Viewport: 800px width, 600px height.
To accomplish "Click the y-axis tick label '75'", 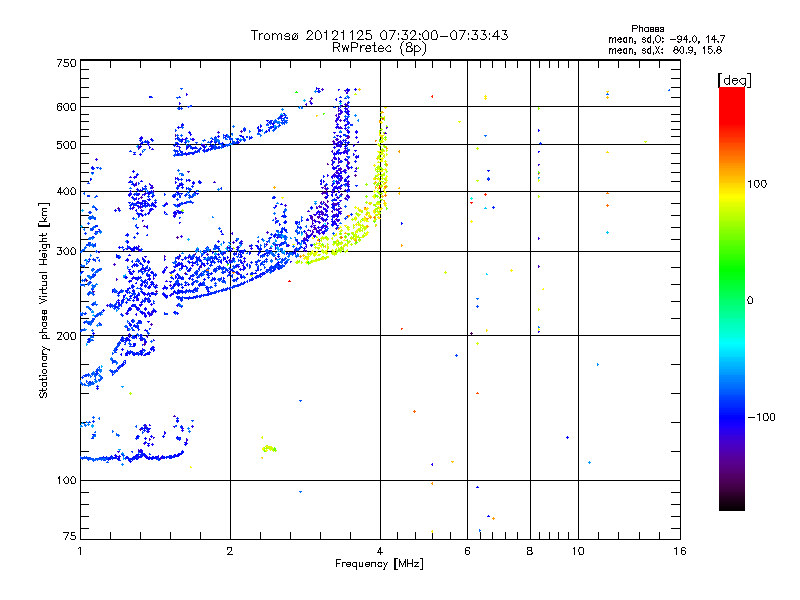I will (x=70, y=536).
